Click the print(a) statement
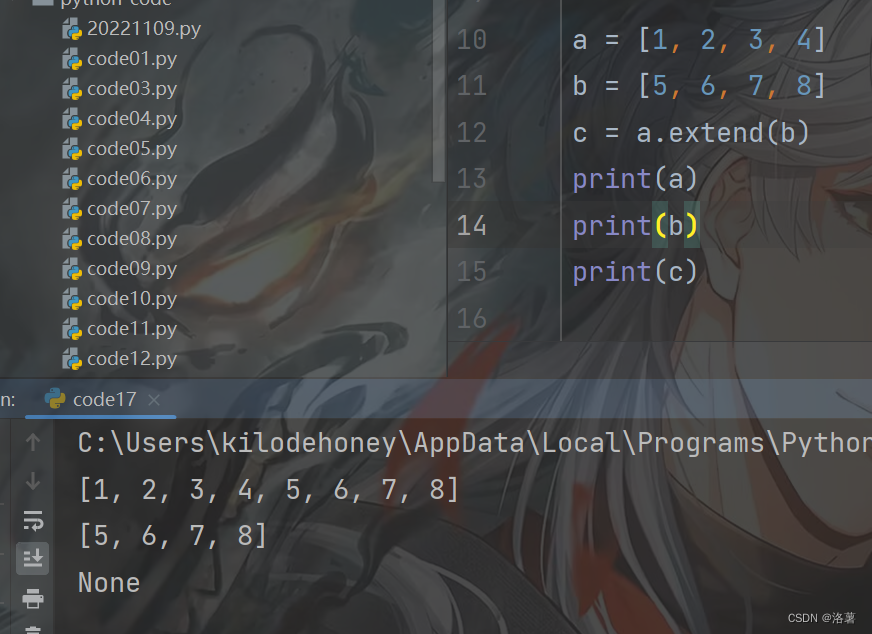The width and height of the screenshot is (872, 634). (x=635, y=179)
